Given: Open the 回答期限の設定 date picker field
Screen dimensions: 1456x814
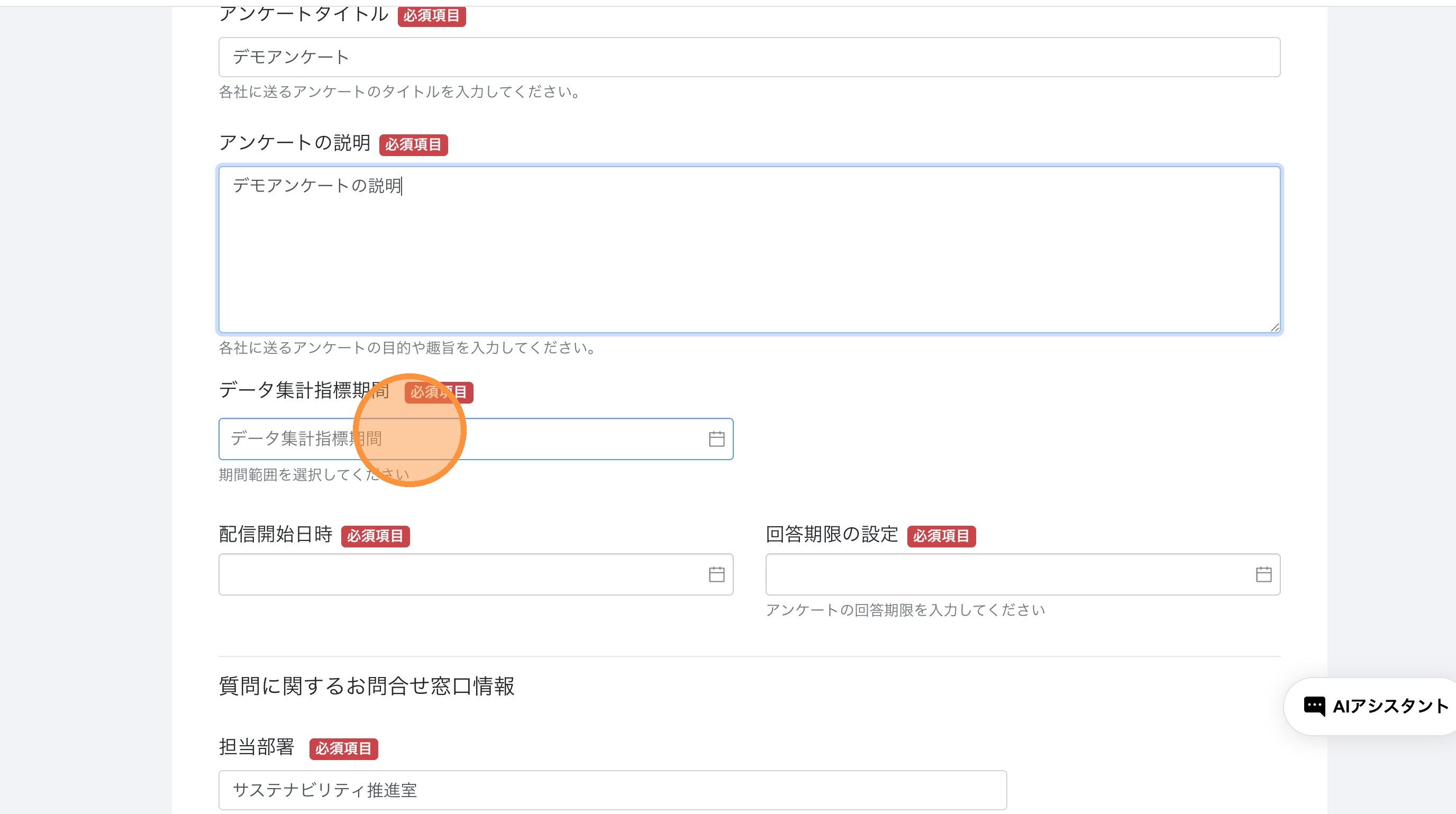Looking at the screenshot, I should (x=1006, y=574).
